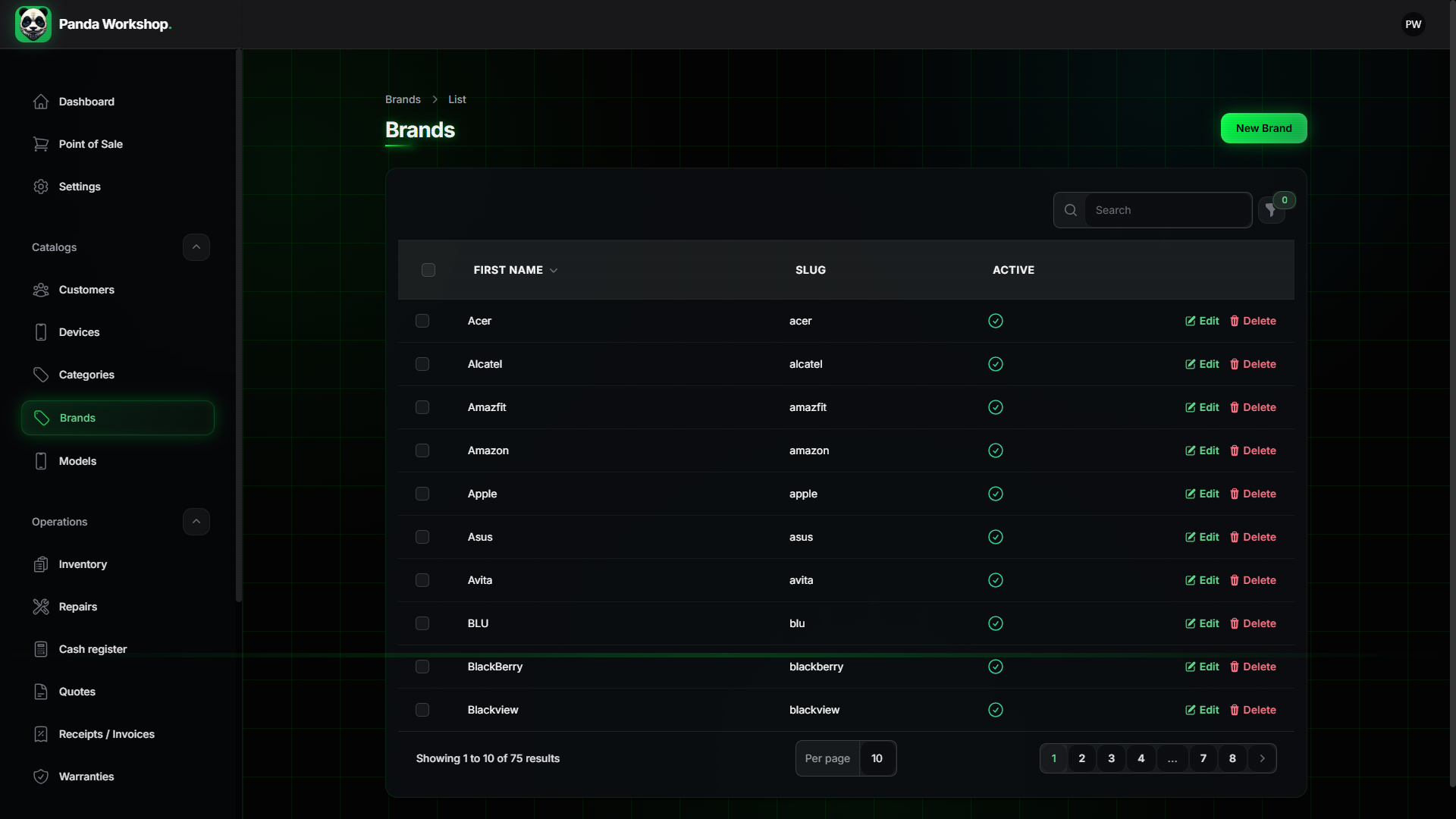Open the Models menu item
The width and height of the screenshot is (1456, 819).
tap(118, 461)
